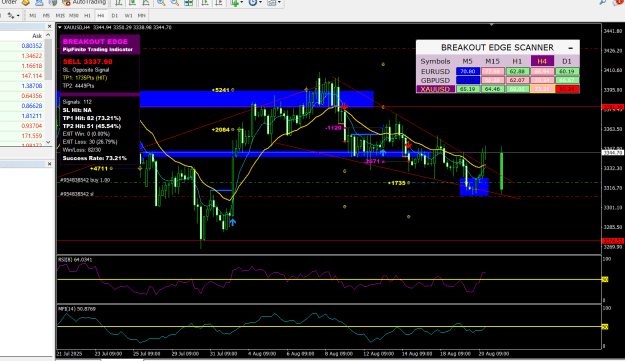Click the templates icon
The image size is (625, 361).
(271, 2)
